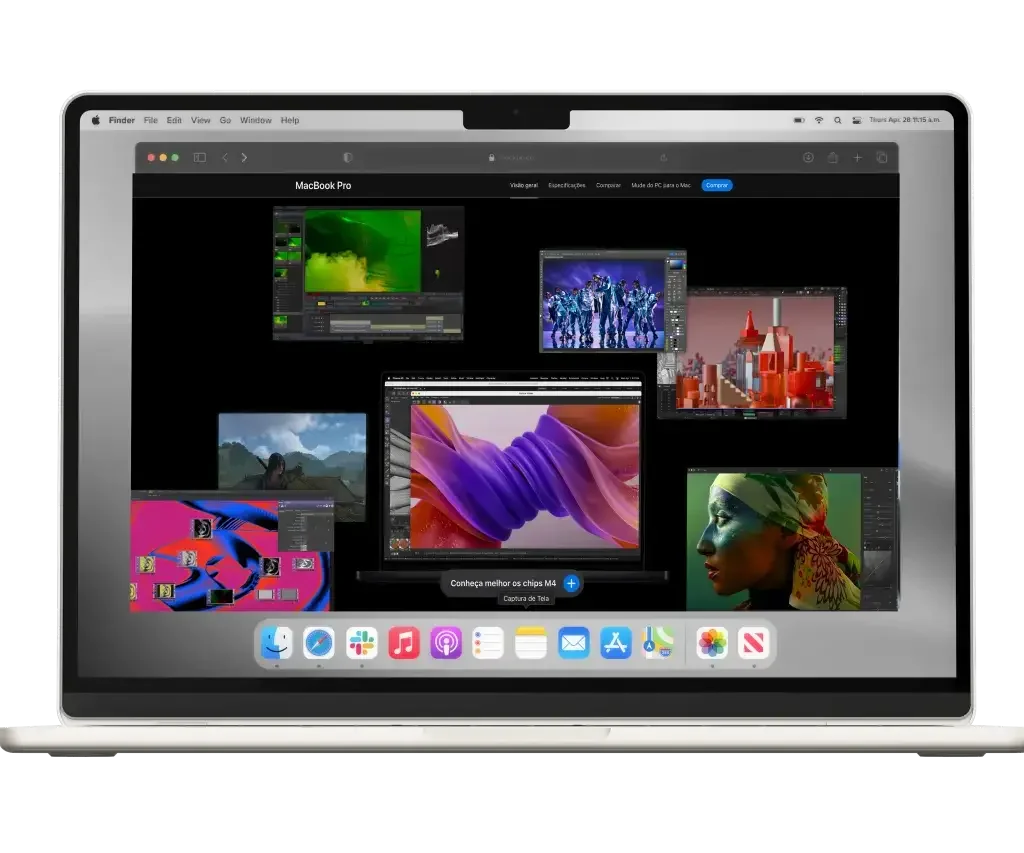1024x853 pixels.
Task: Open Maps from the Dock
Action: click(x=658, y=643)
